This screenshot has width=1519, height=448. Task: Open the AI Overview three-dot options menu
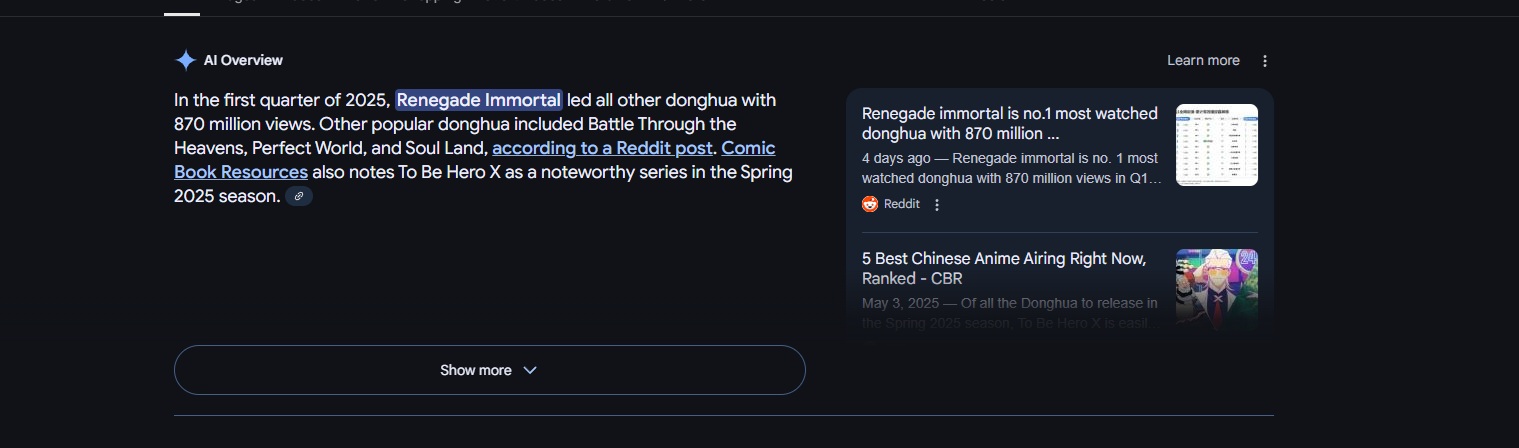point(1265,61)
